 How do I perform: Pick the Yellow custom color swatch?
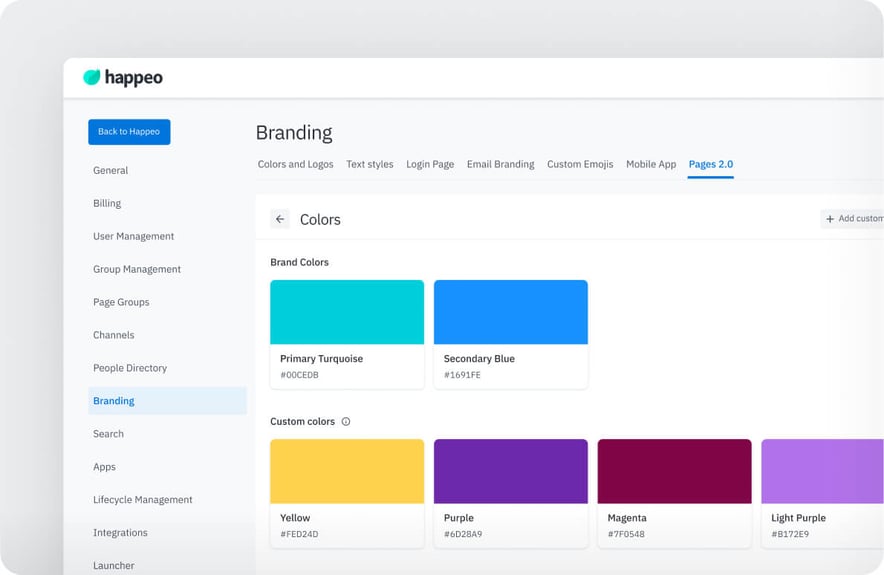347,471
